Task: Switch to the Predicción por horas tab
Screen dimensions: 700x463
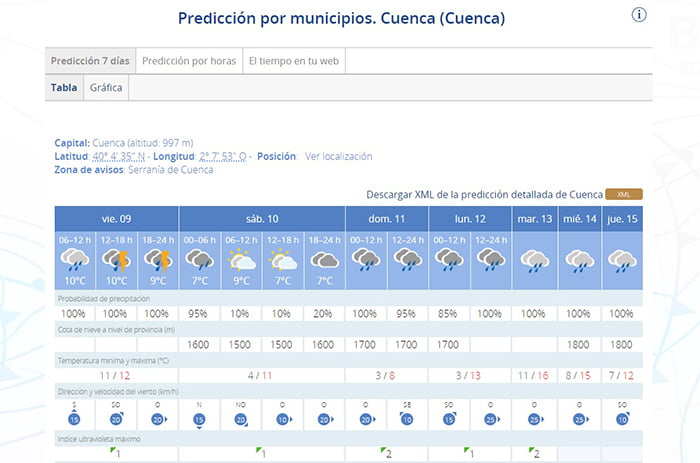Action: click(189, 61)
